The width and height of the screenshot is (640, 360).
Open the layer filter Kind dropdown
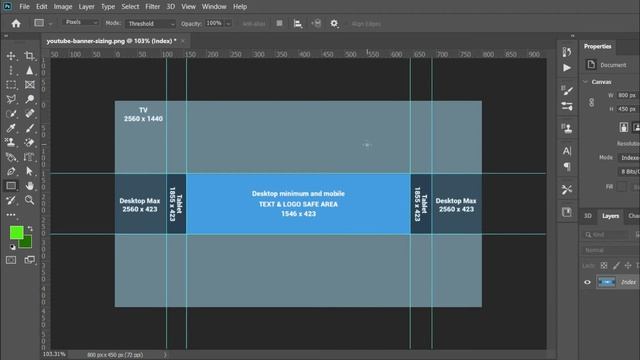tap(607, 235)
